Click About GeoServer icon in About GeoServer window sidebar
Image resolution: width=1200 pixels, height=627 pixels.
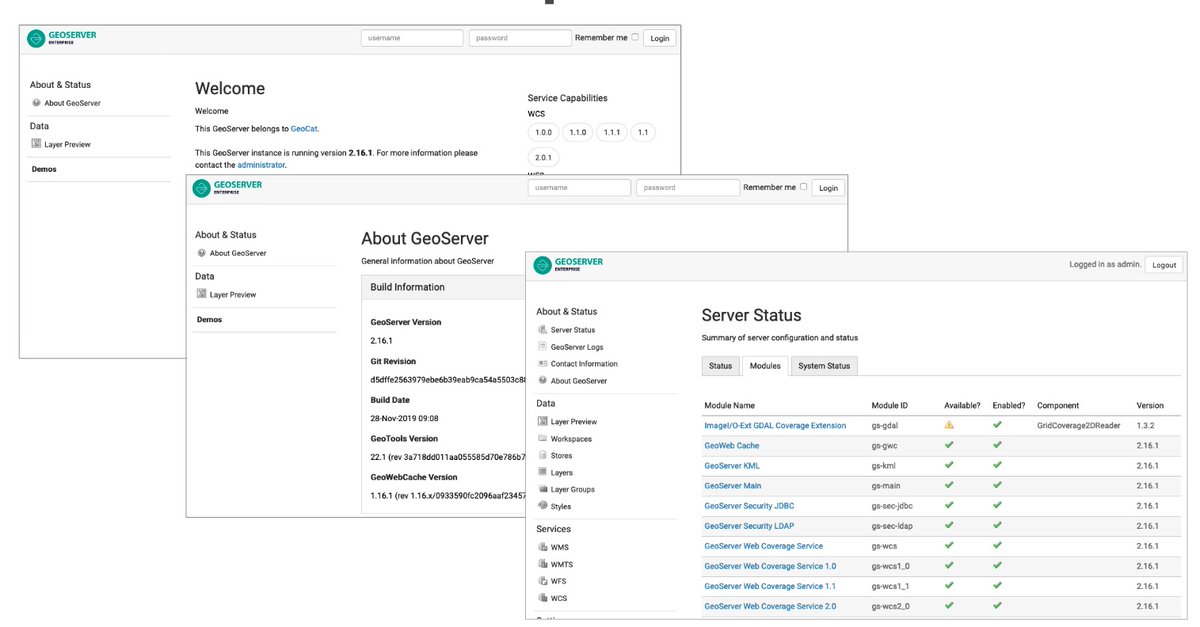point(202,253)
